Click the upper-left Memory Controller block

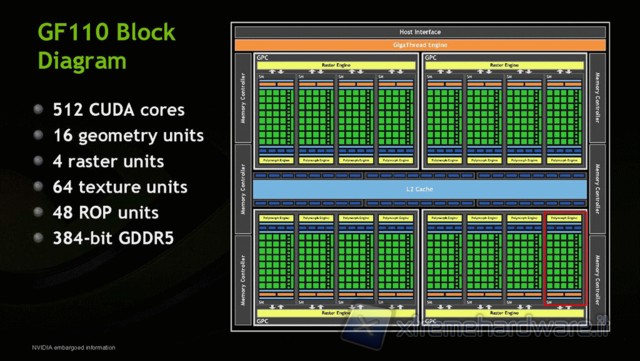(243, 98)
